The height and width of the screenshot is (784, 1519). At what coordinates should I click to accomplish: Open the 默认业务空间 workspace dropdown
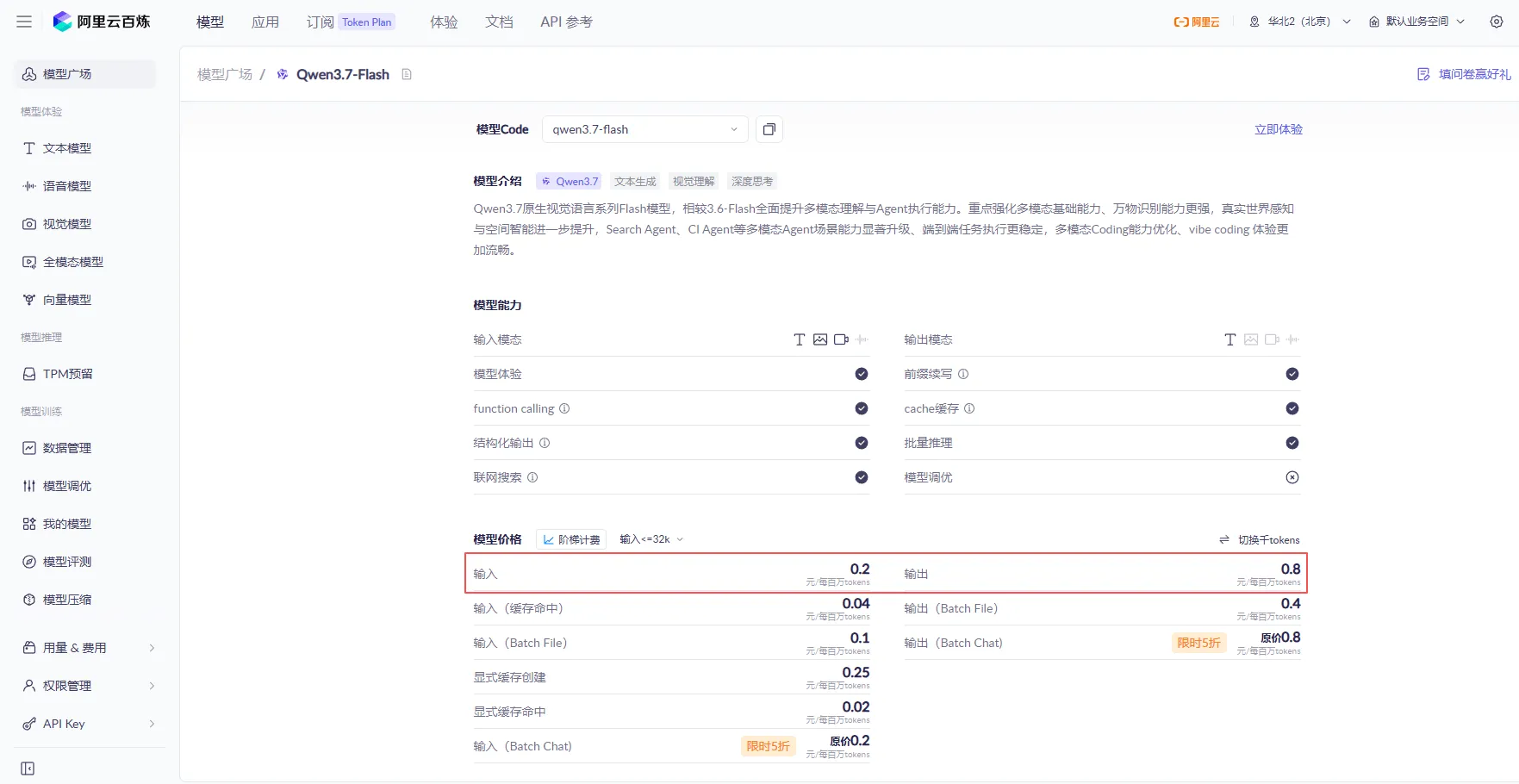click(1417, 22)
